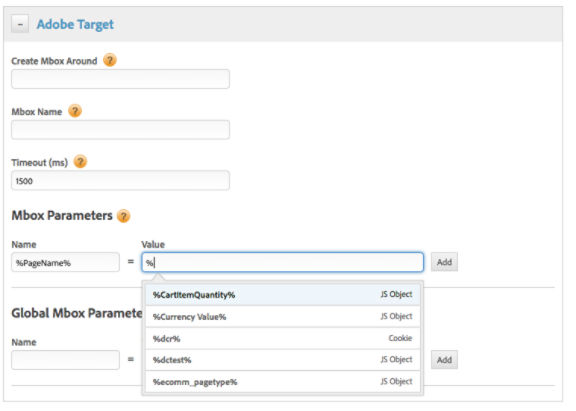Click the Adobe Target heading link

tap(75, 24)
